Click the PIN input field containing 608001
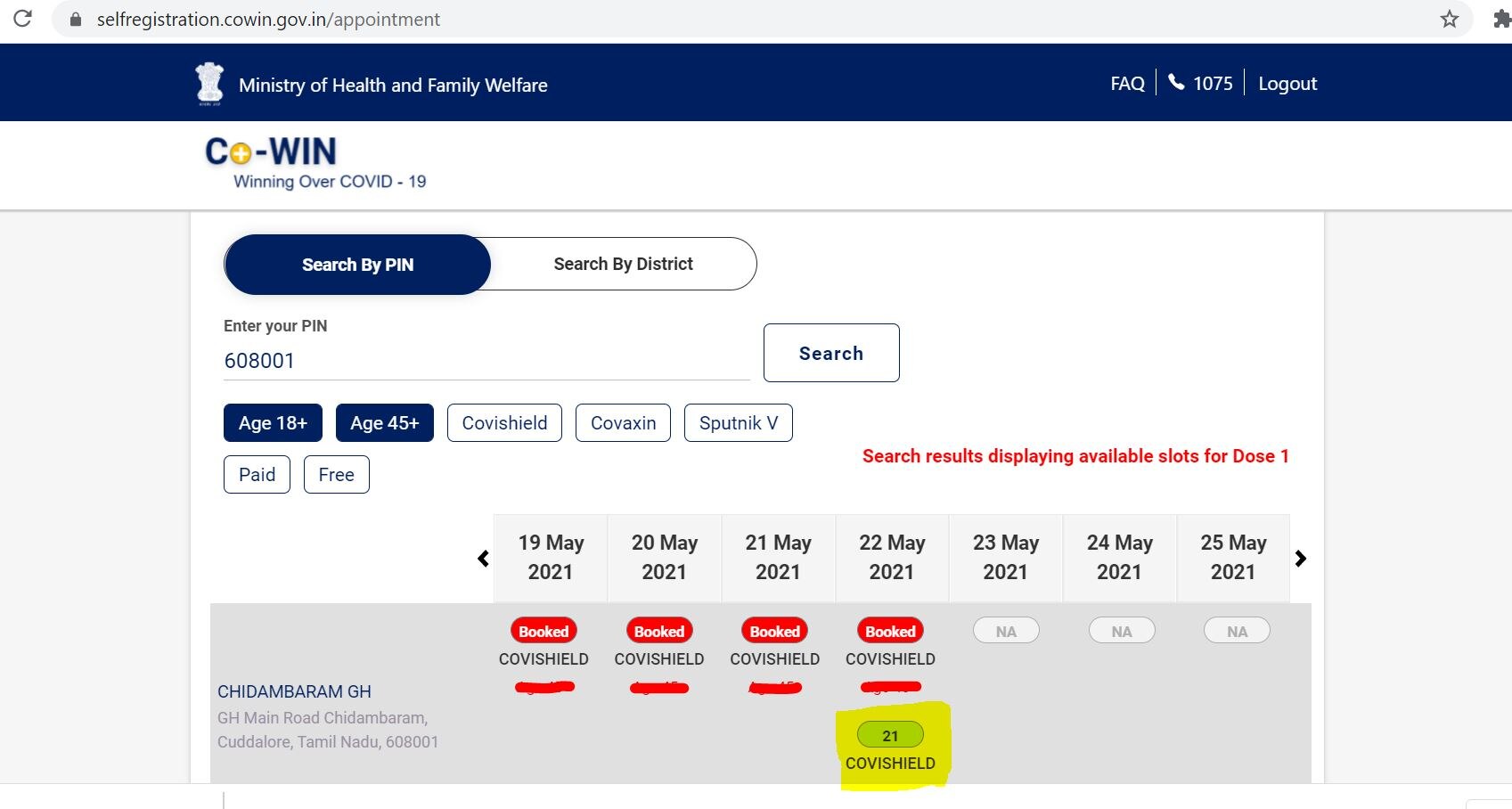 pos(486,361)
